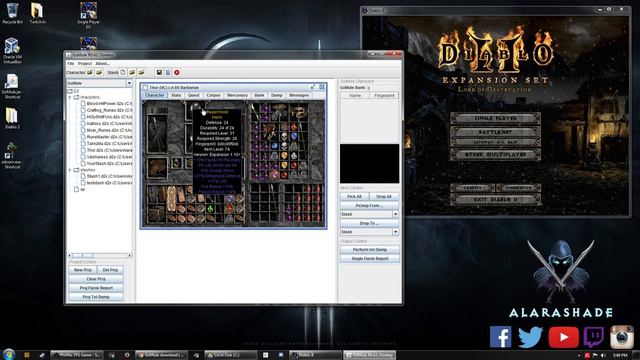
Task: Switch to the Quest tab
Action: pos(193,95)
